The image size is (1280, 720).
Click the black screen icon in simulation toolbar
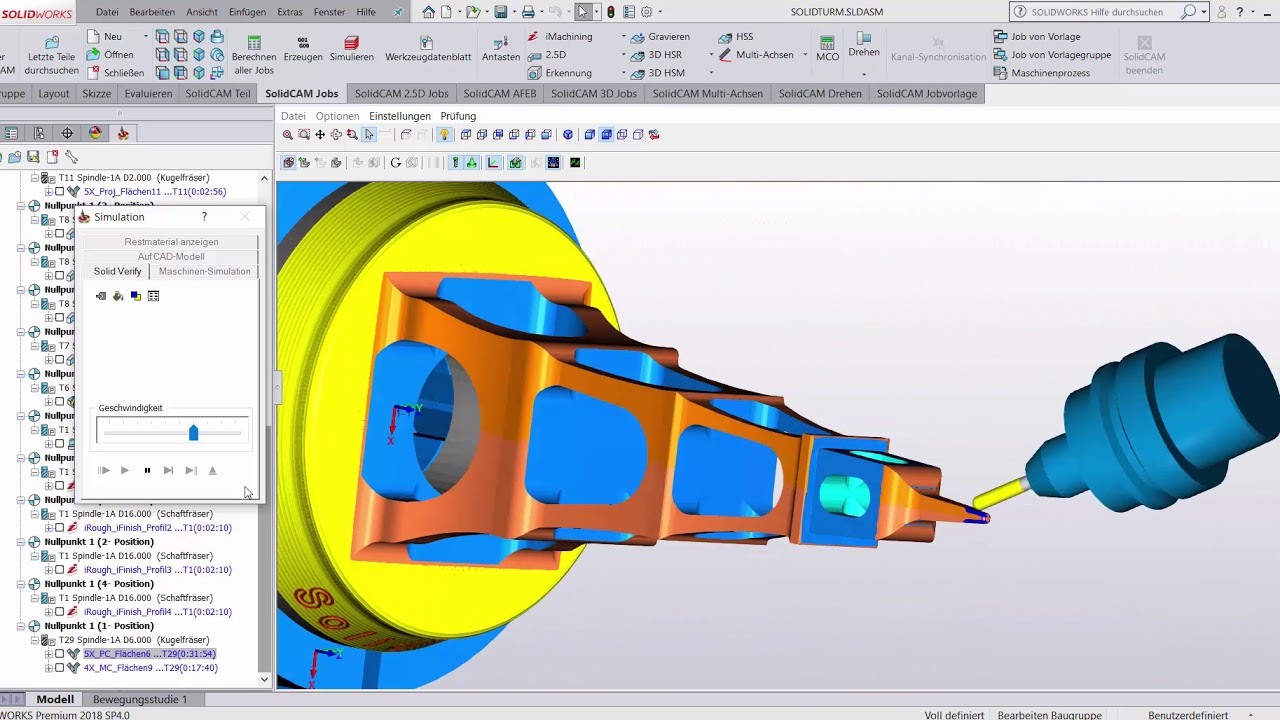[x=575, y=163]
